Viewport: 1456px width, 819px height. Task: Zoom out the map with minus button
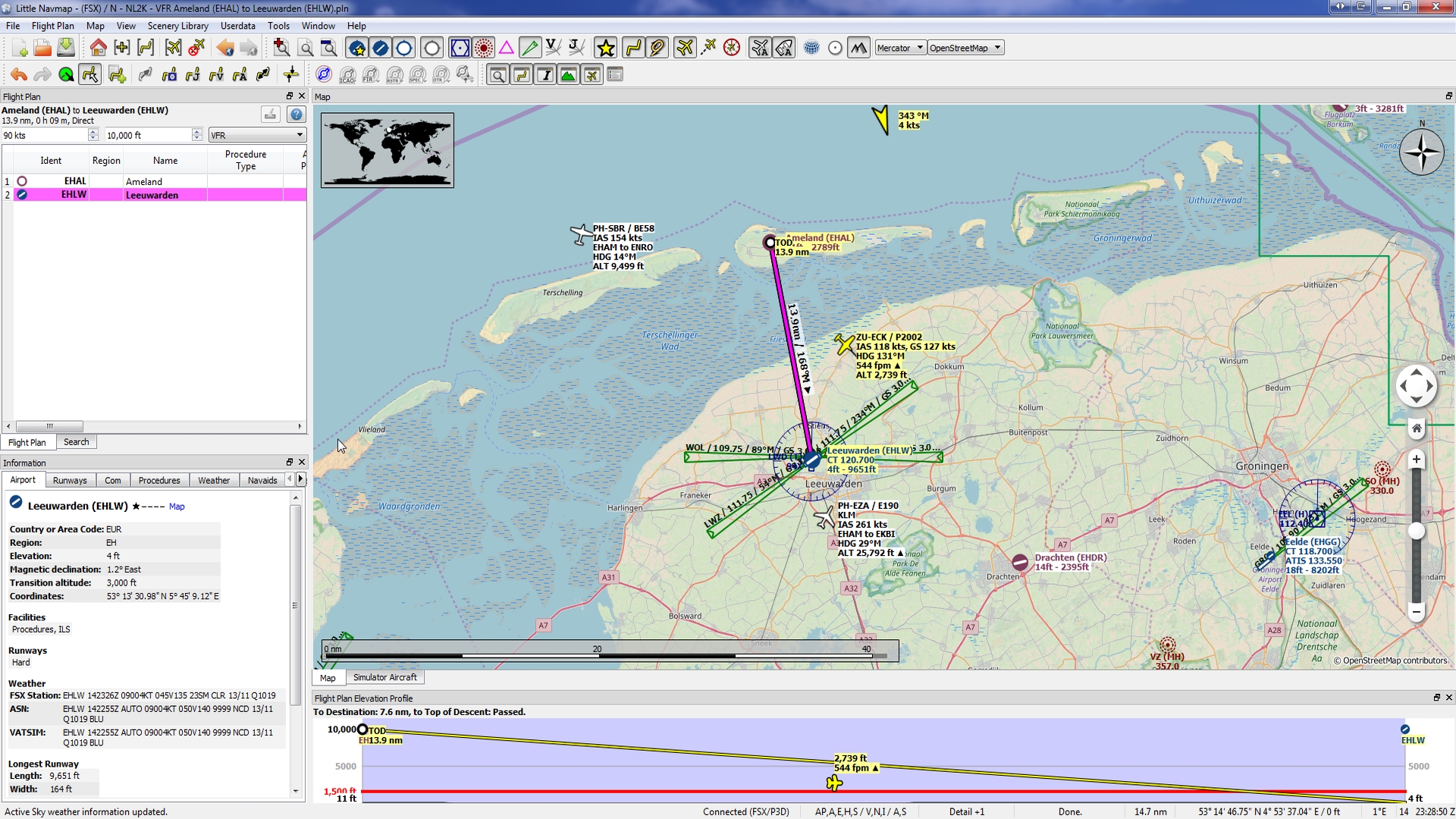1416,612
